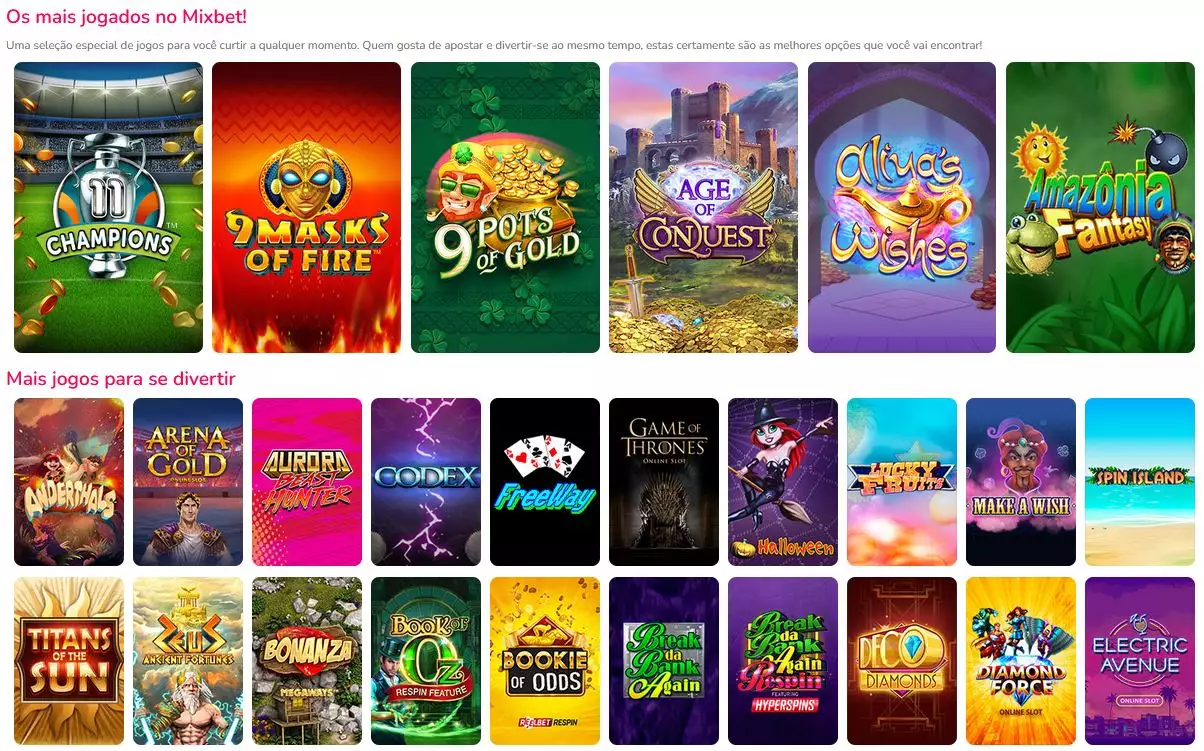Launch 9 Masks of Fire slot
The image size is (1204, 751).
tap(306, 208)
